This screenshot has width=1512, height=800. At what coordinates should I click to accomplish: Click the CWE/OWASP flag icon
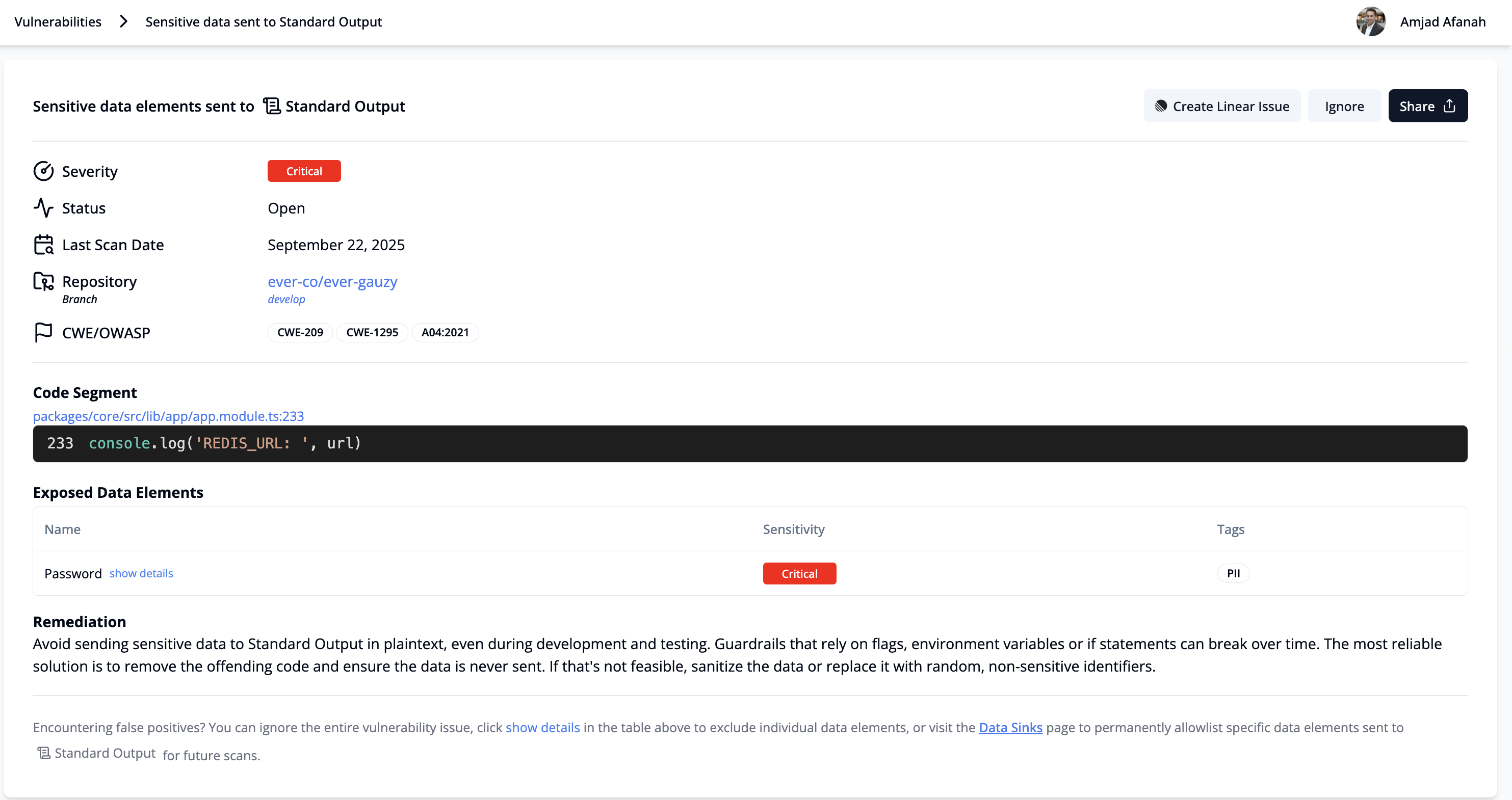tap(43, 333)
